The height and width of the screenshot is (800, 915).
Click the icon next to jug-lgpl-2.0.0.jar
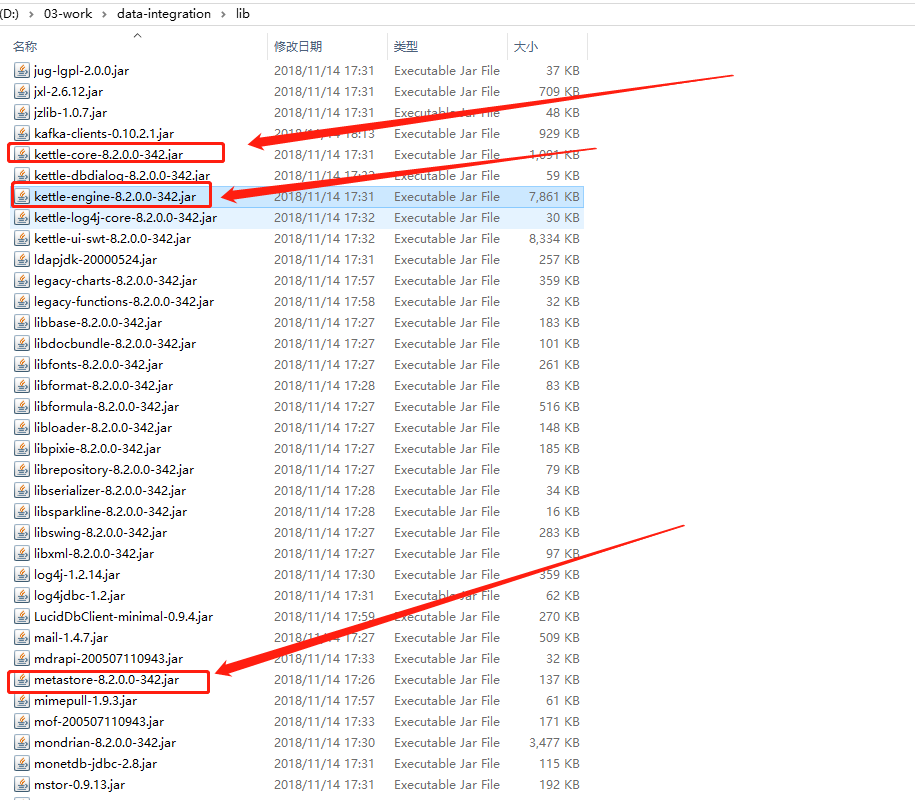coord(22,71)
